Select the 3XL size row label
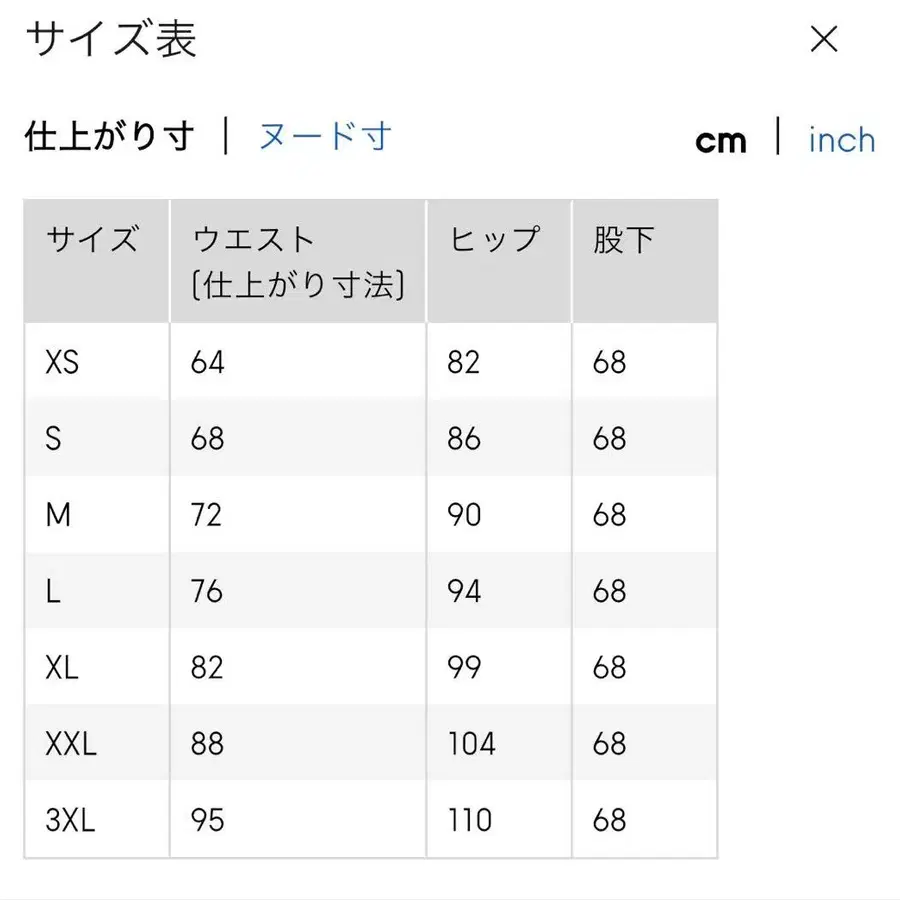 tap(69, 819)
